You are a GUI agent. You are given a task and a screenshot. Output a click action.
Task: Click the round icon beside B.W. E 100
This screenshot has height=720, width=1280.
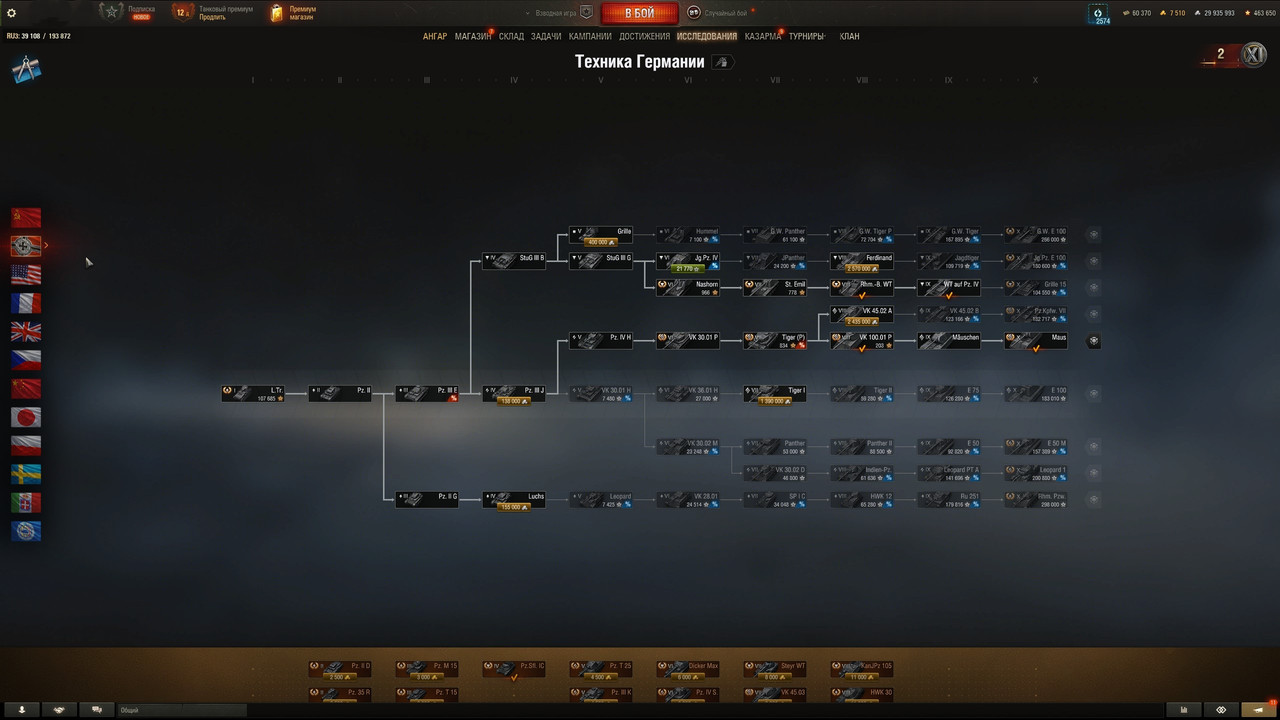click(x=1094, y=235)
